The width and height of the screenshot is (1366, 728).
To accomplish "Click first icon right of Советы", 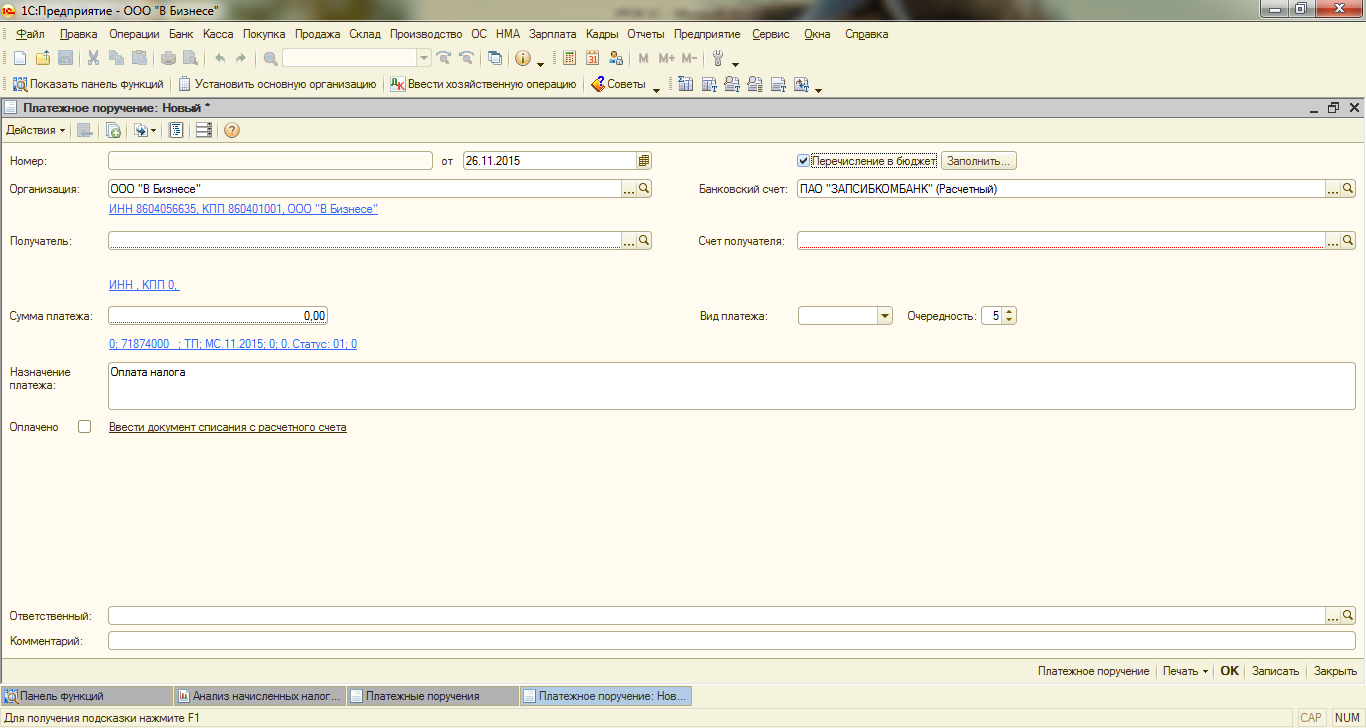I will pos(686,84).
